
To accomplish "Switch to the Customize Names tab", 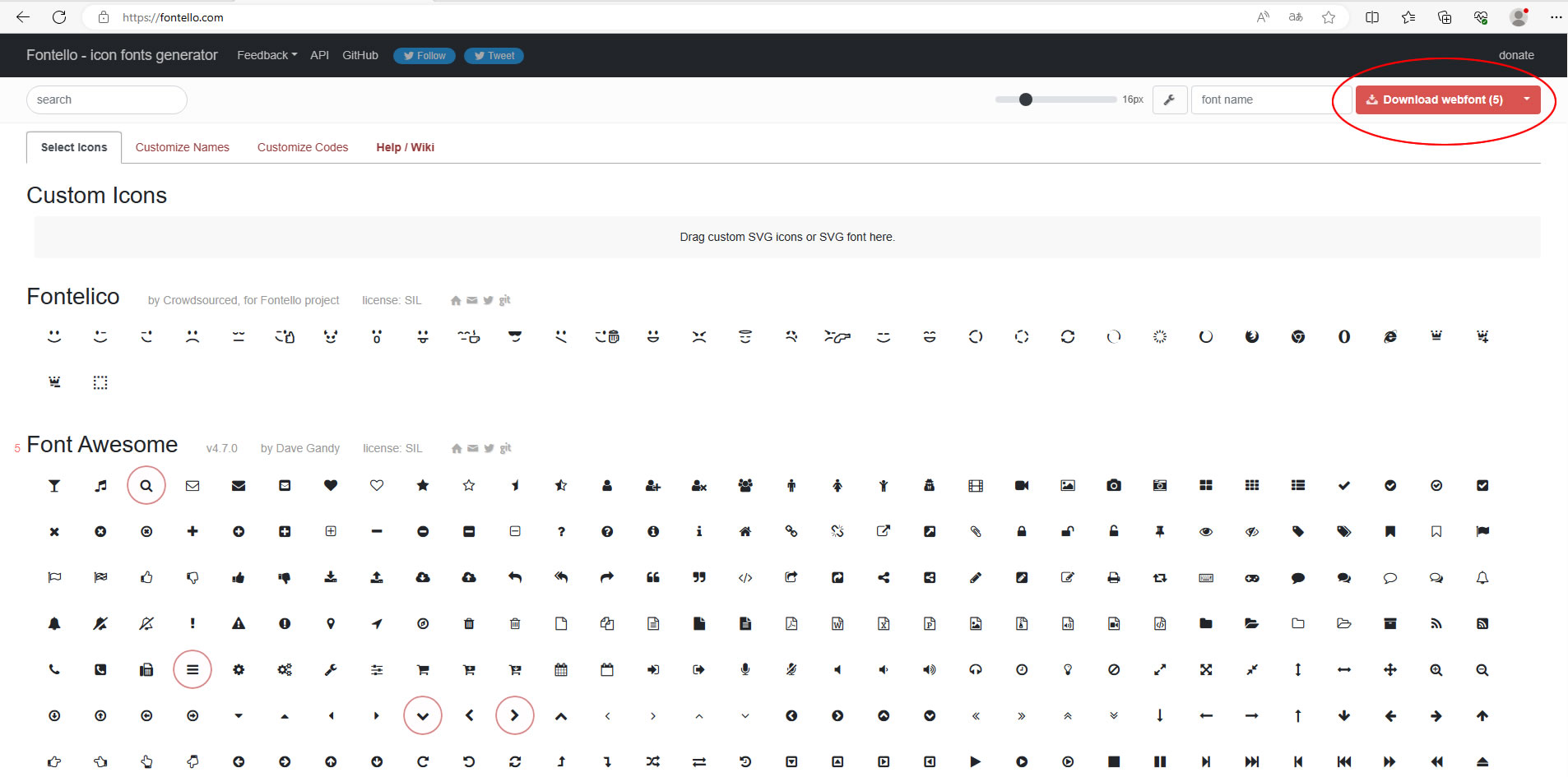I will click(x=182, y=147).
